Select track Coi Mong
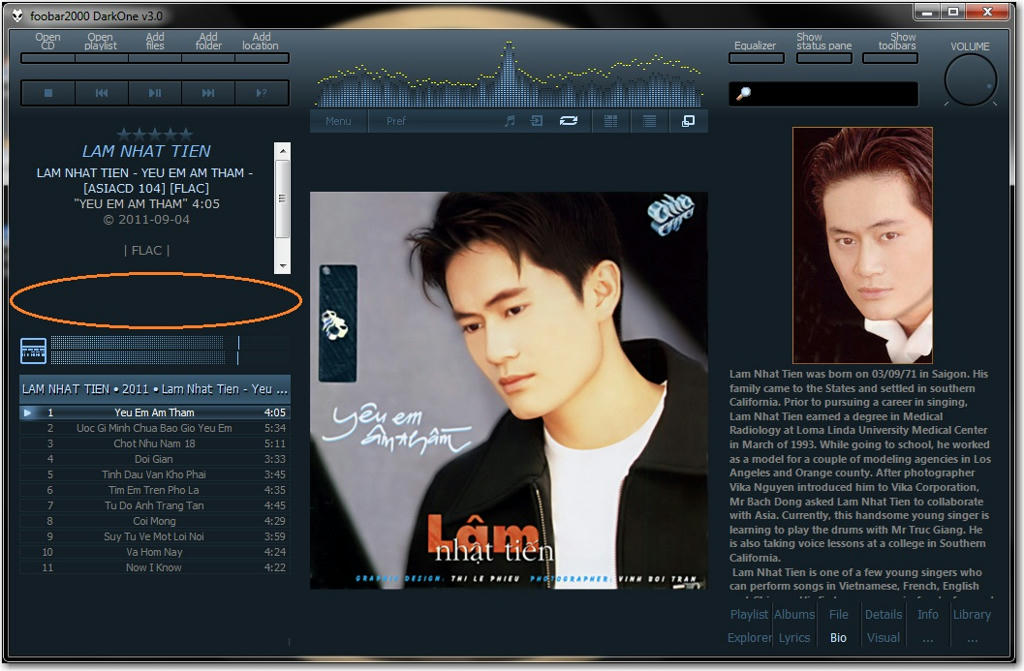 point(155,521)
